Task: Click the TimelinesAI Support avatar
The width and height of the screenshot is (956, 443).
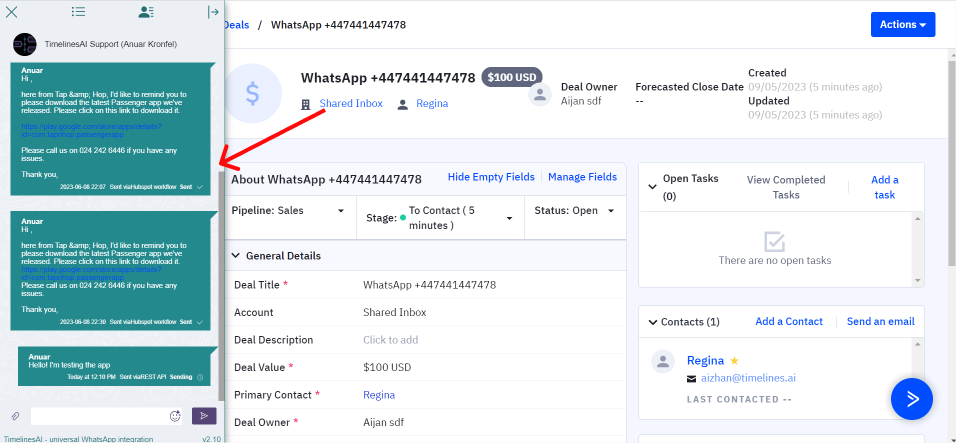Action: (25, 44)
